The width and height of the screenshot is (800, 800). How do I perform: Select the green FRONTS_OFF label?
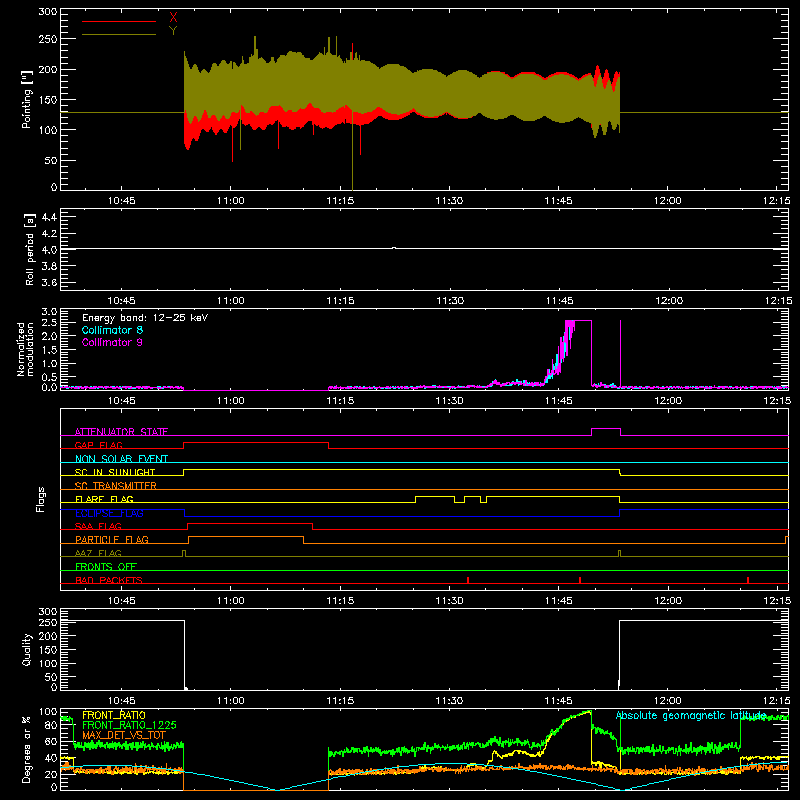(106, 566)
